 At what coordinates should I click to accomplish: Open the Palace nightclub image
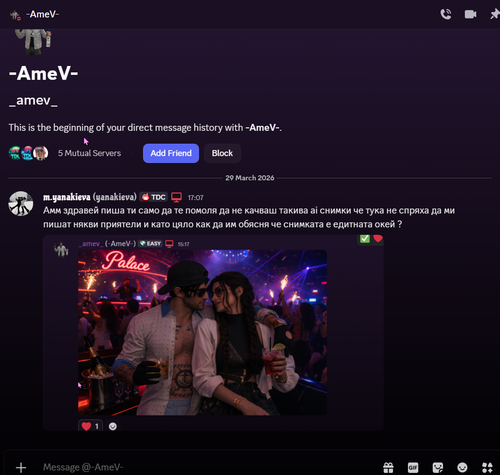202,332
